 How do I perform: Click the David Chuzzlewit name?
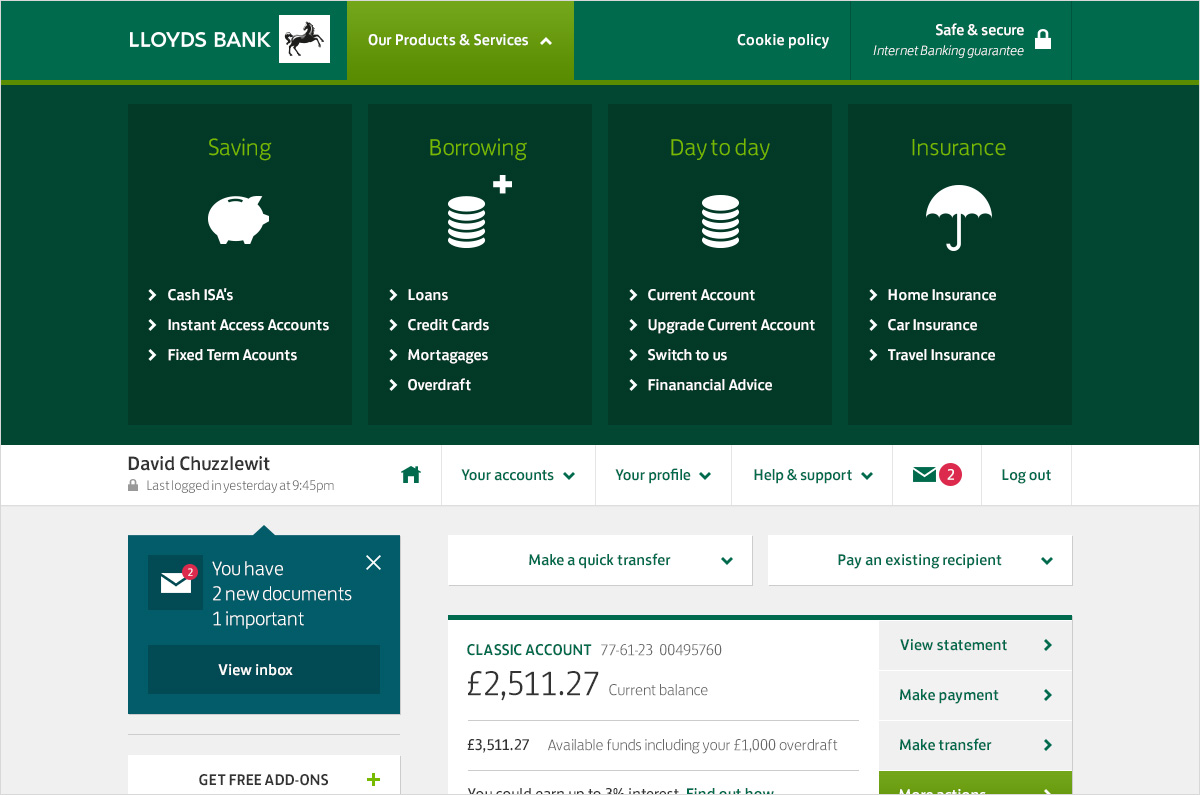[199, 464]
